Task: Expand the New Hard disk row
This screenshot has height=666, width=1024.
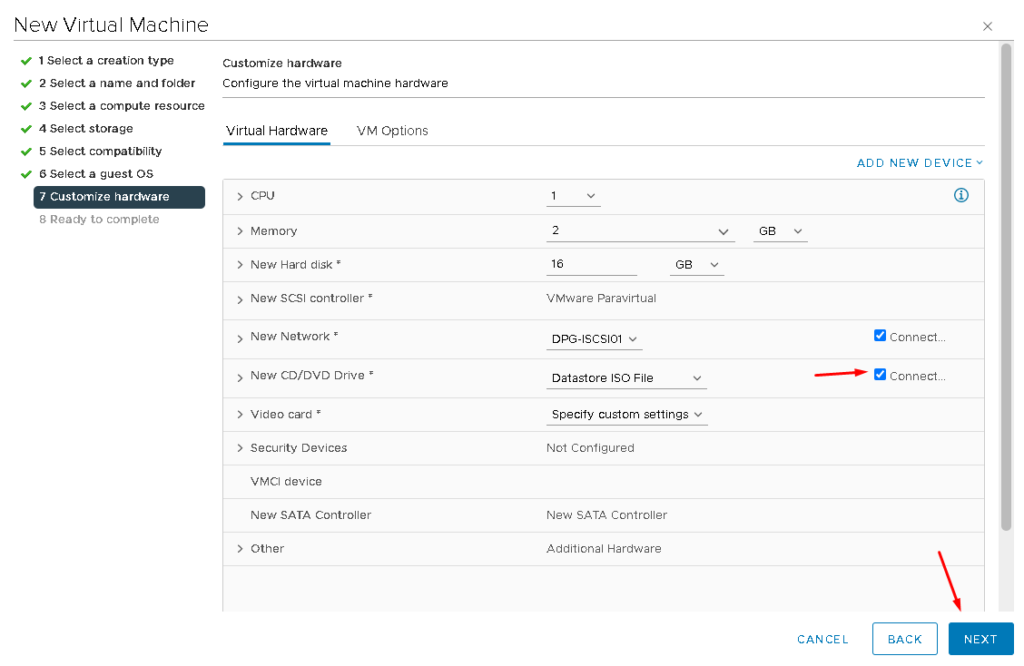Action: [240, 265]
